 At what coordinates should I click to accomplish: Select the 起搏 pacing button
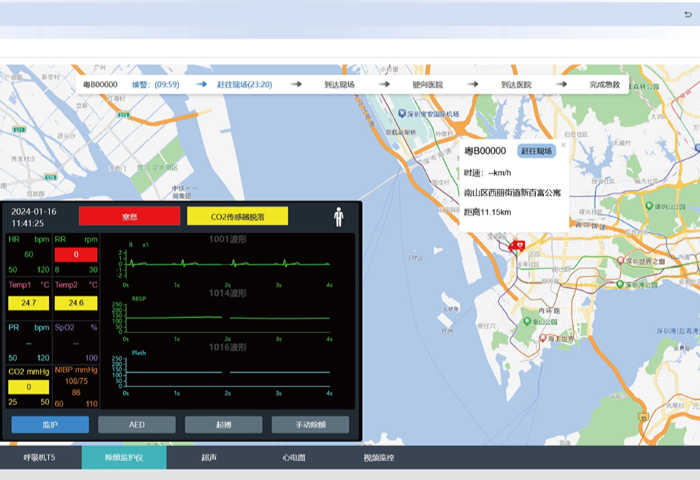[x=223, y=425]
